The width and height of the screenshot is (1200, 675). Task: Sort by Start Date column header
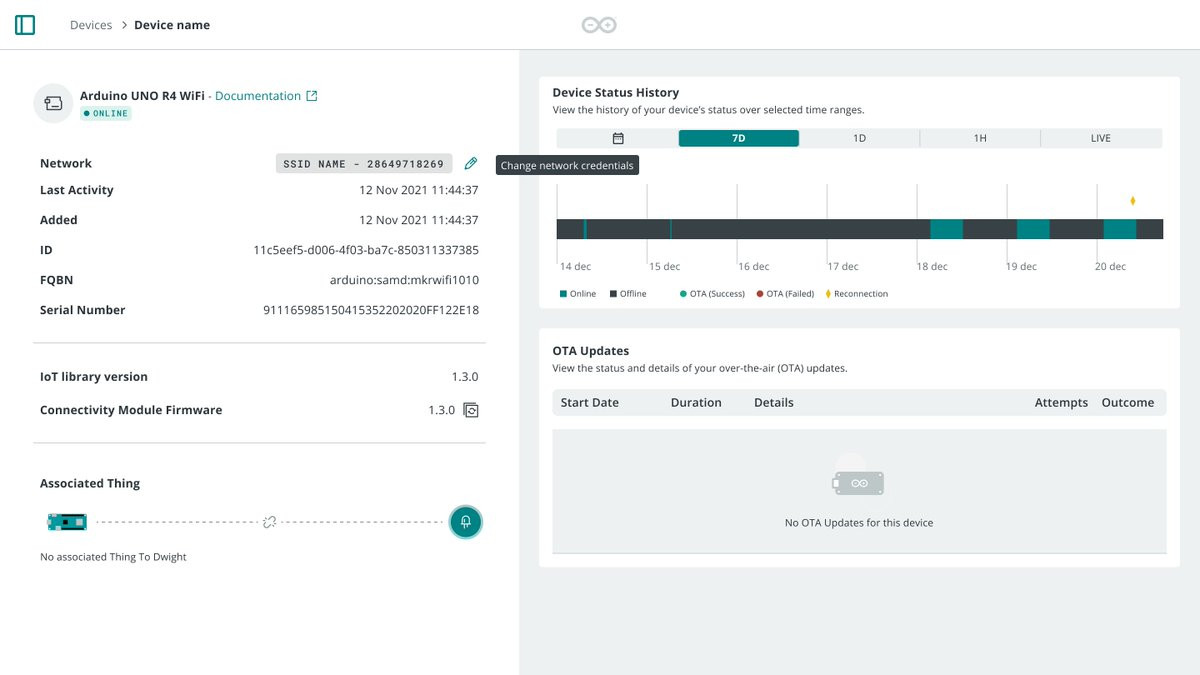590,403
